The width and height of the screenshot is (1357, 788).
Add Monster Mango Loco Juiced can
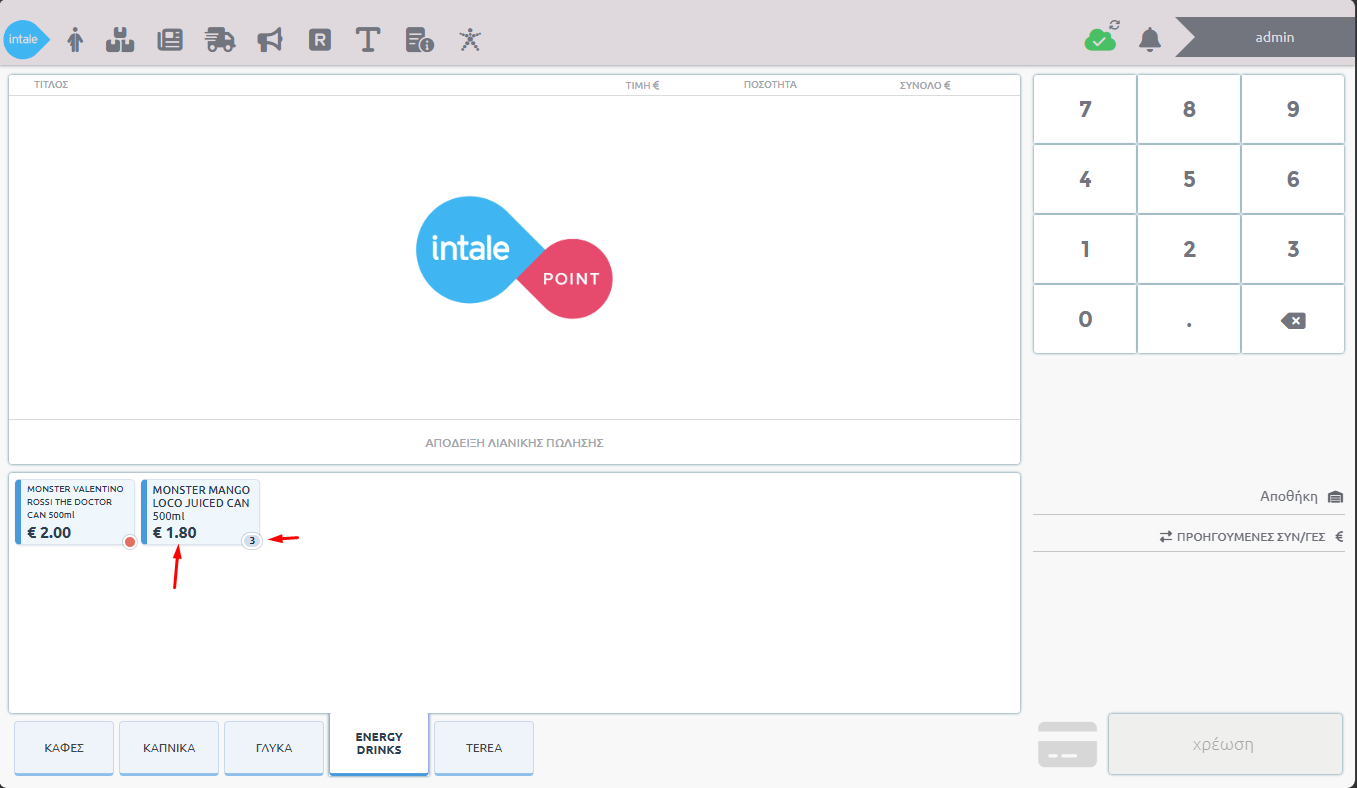click(200, 511)
